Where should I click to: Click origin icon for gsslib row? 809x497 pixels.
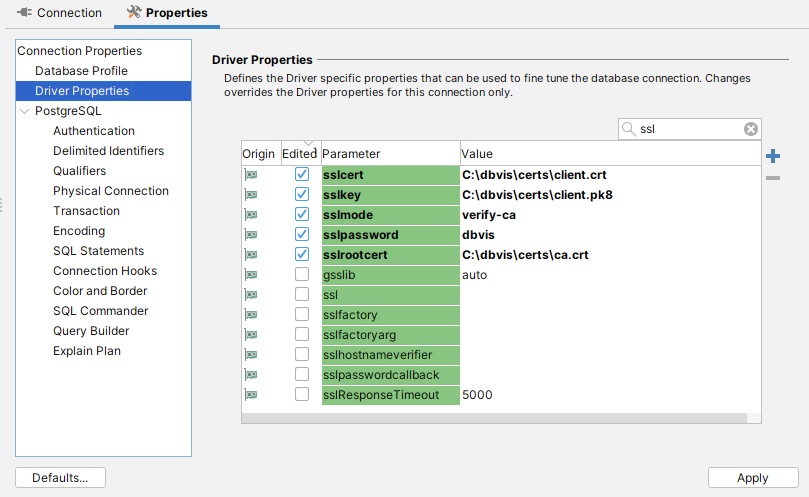pyautogui.click(x=251, y=275)
